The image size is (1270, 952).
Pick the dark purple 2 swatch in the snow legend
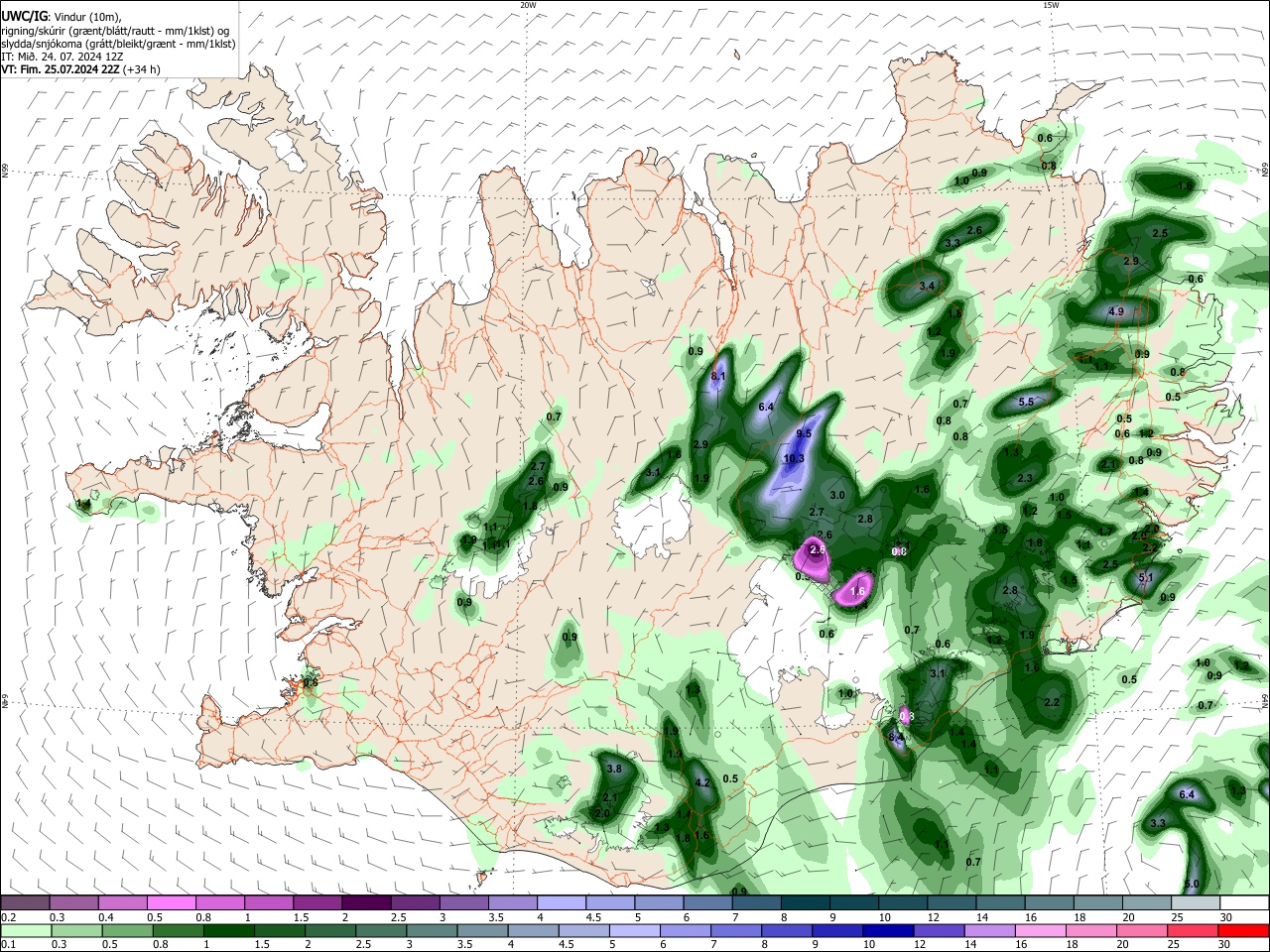coord(366,902)
